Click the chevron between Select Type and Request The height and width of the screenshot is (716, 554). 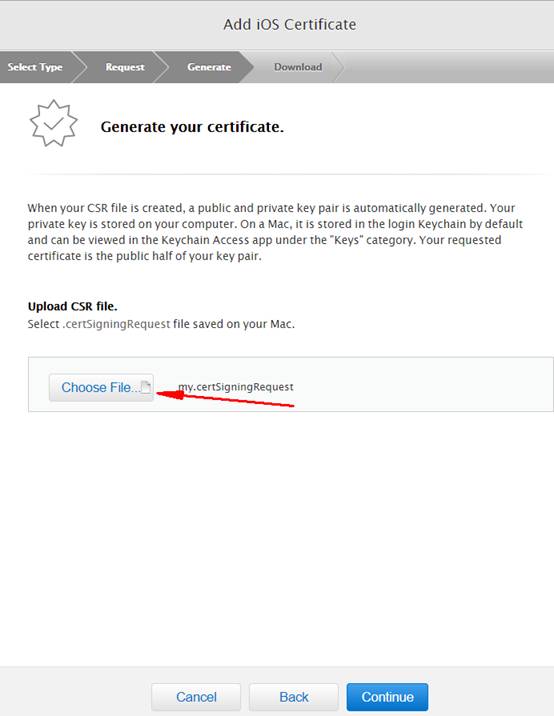(x=80, y=67)
